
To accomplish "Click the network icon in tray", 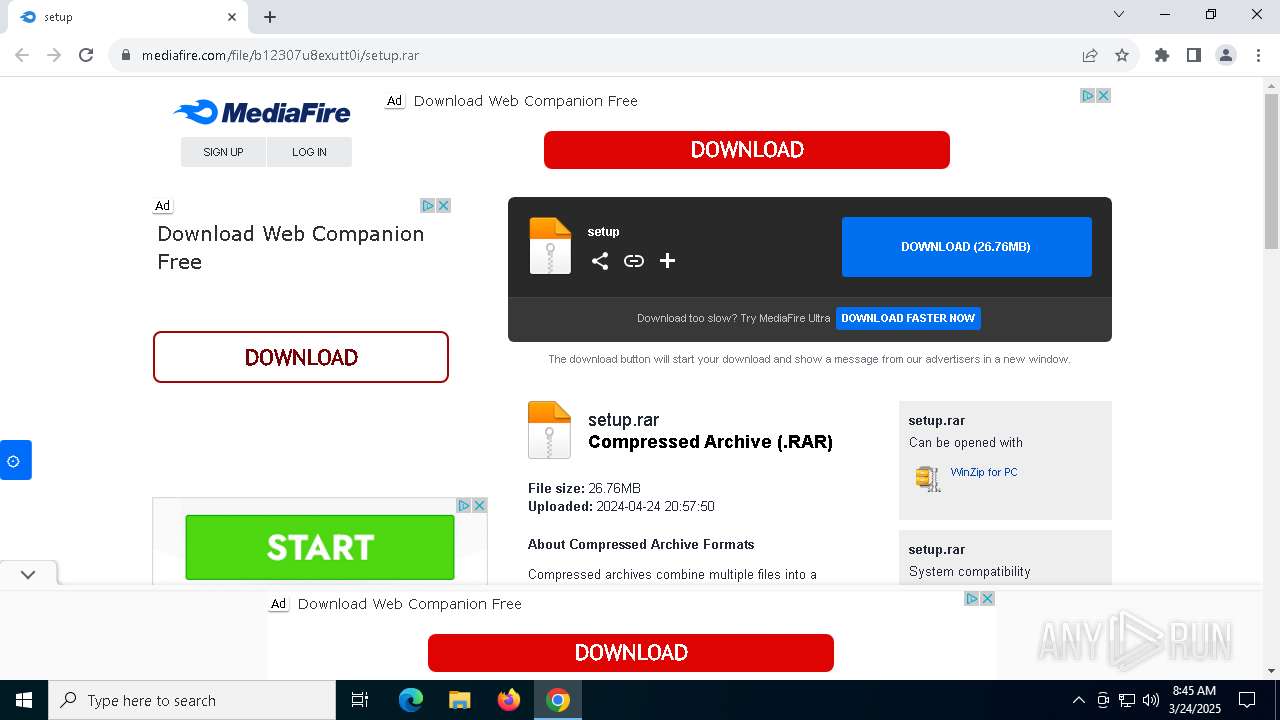I will 1127,700.
